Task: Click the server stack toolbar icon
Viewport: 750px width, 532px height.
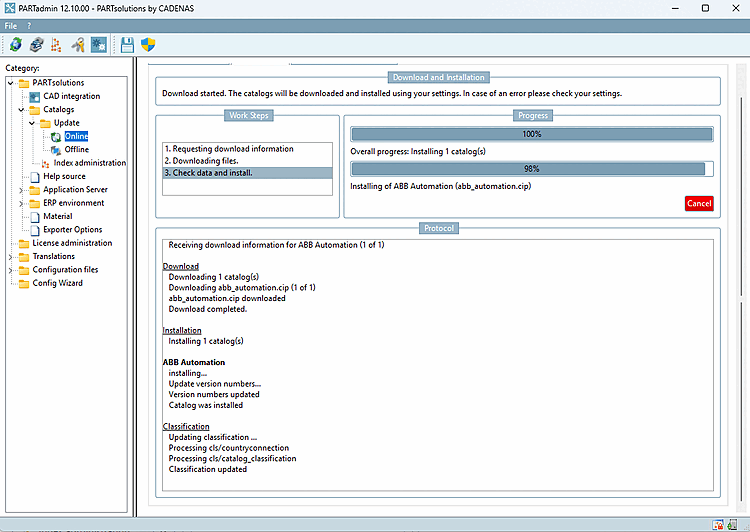Action: (36, 45)
